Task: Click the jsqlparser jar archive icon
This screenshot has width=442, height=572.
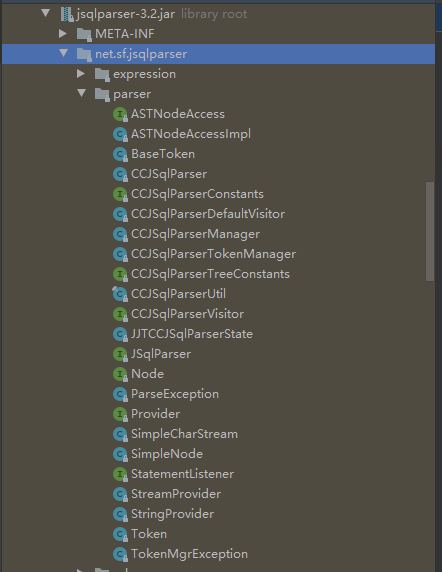Action: (67, 14)
